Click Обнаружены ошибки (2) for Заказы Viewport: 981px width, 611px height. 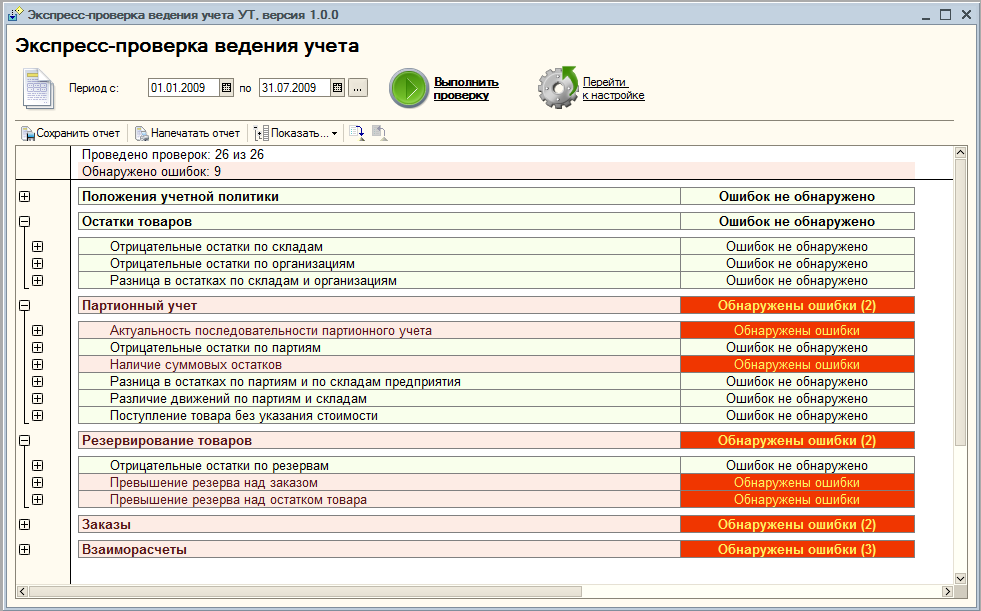(x=797, y=524)
